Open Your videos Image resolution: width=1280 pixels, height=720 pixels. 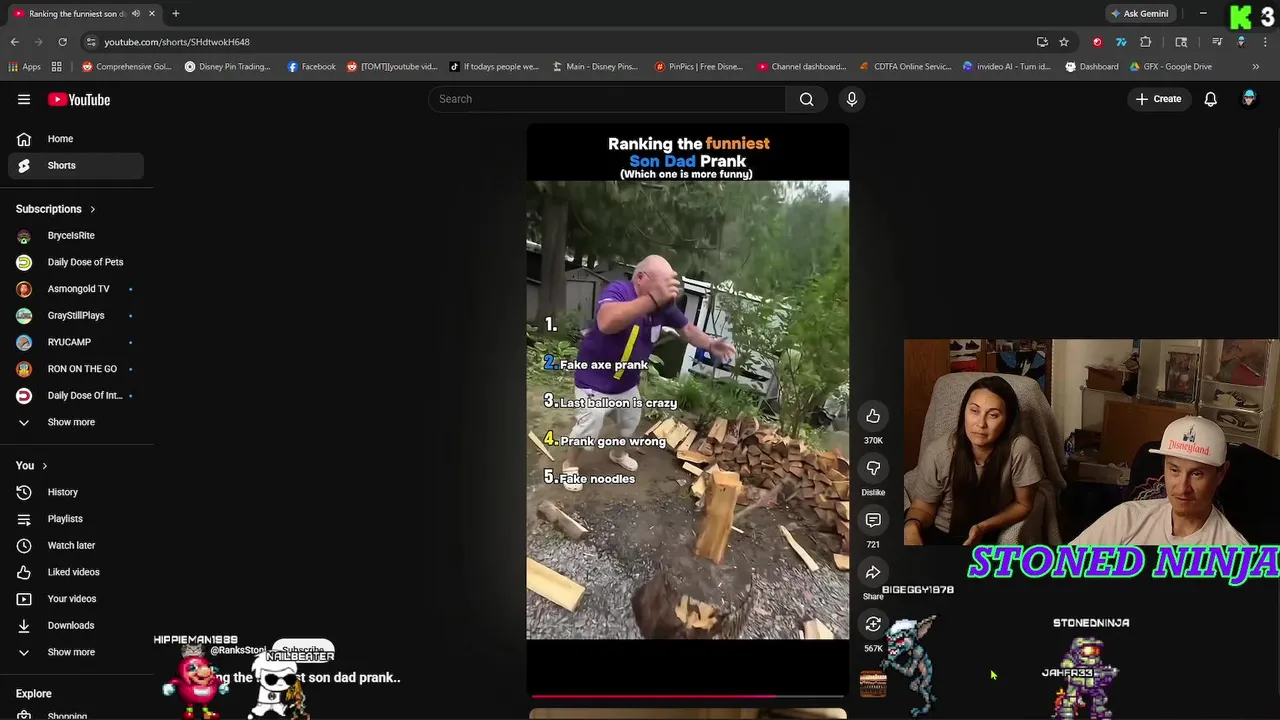(76, 599)
